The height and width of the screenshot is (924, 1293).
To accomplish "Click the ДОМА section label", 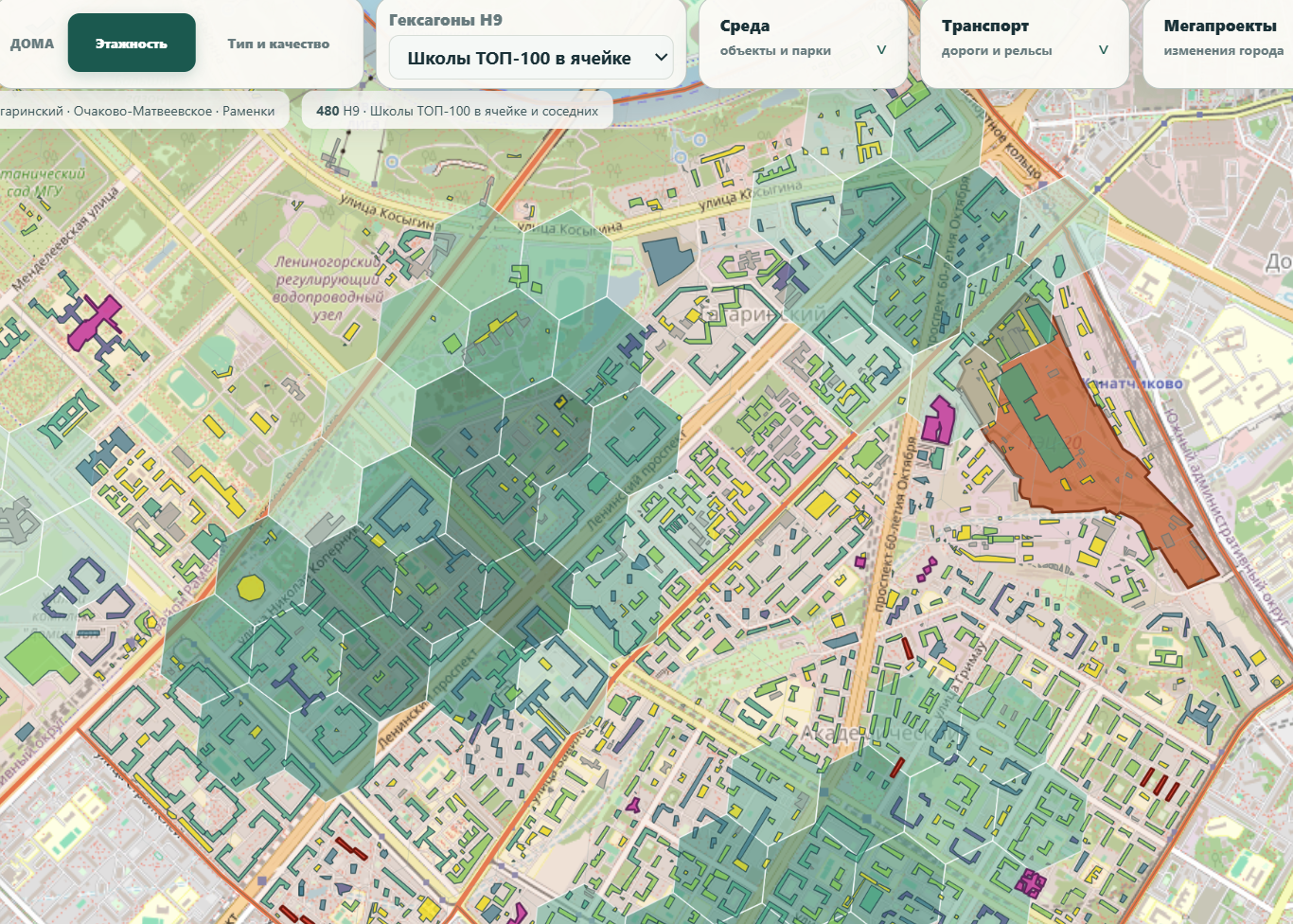I will coord(32,44).
